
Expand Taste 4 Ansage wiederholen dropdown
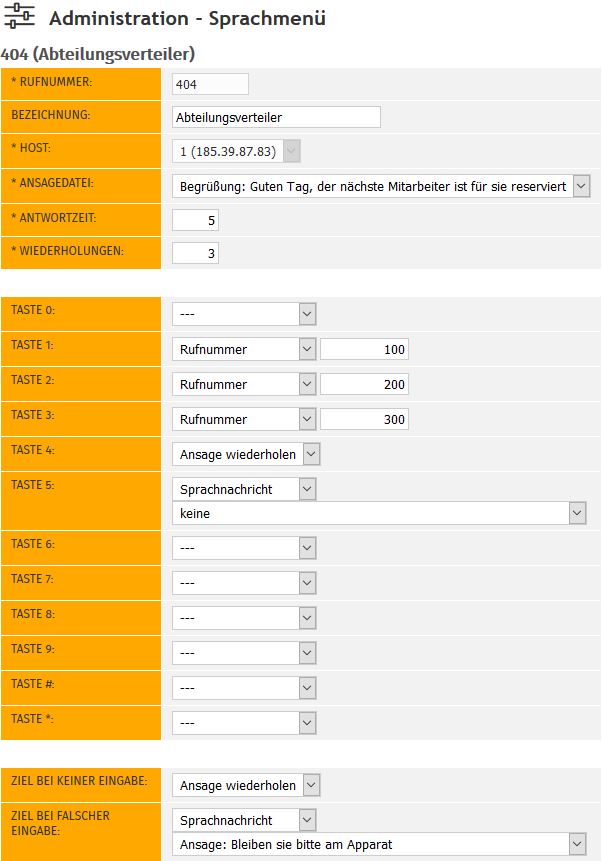(x=246, y=454)
